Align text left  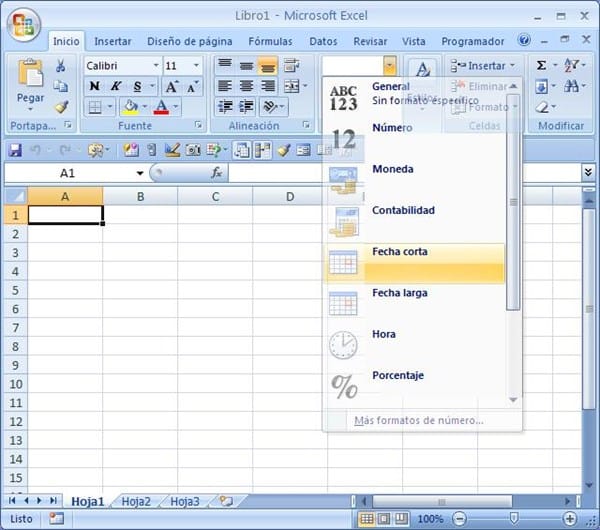coord(225,86)
